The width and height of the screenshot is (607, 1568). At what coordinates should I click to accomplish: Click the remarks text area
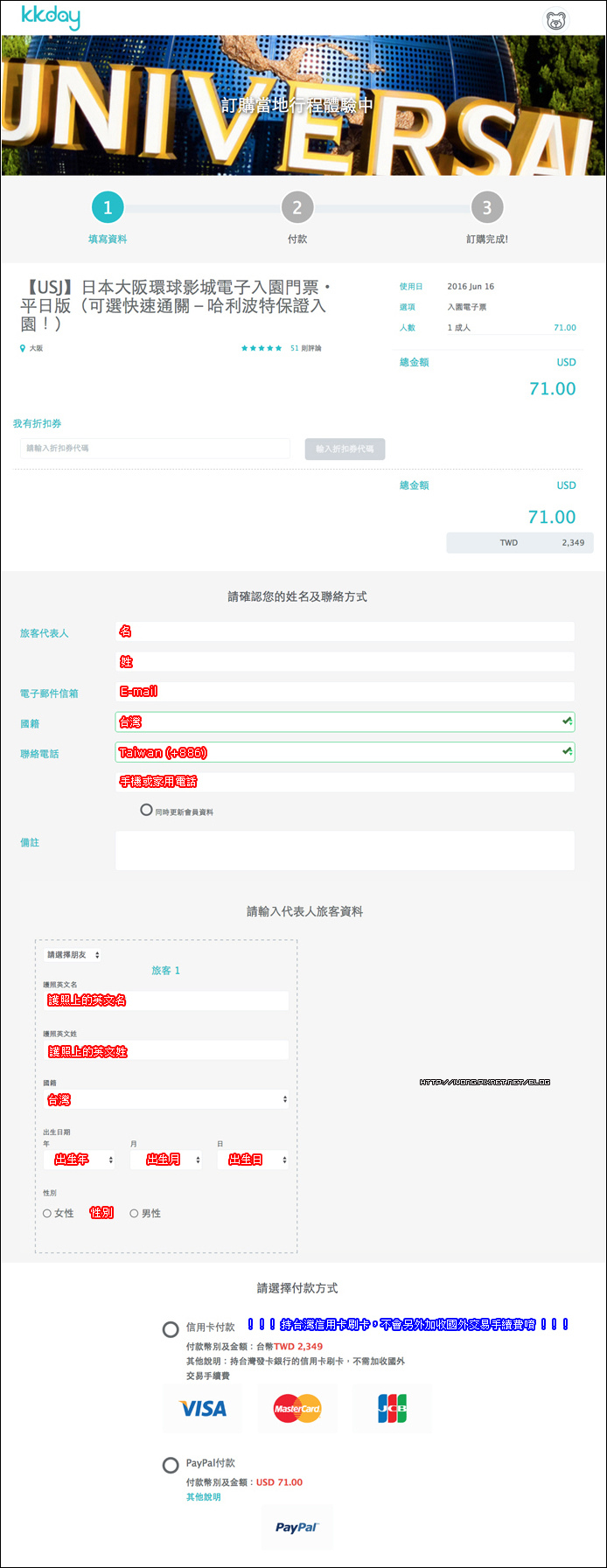pos(345,850)
